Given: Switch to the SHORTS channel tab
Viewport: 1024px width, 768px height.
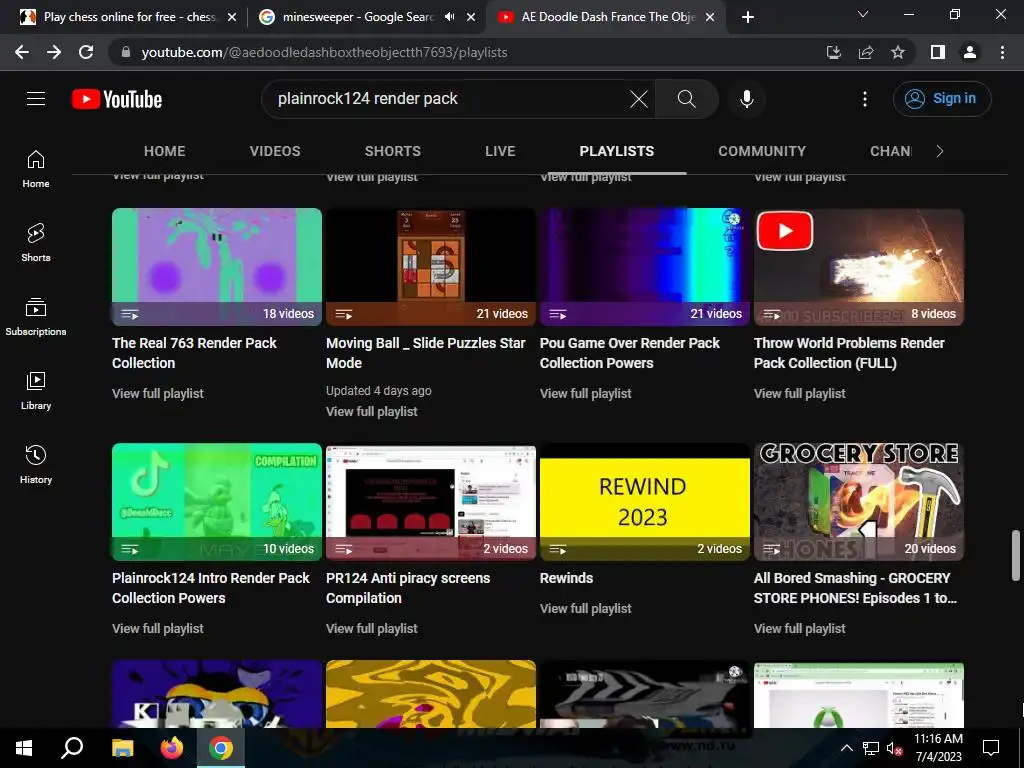Looking at the screenshot, I should 392,151.
